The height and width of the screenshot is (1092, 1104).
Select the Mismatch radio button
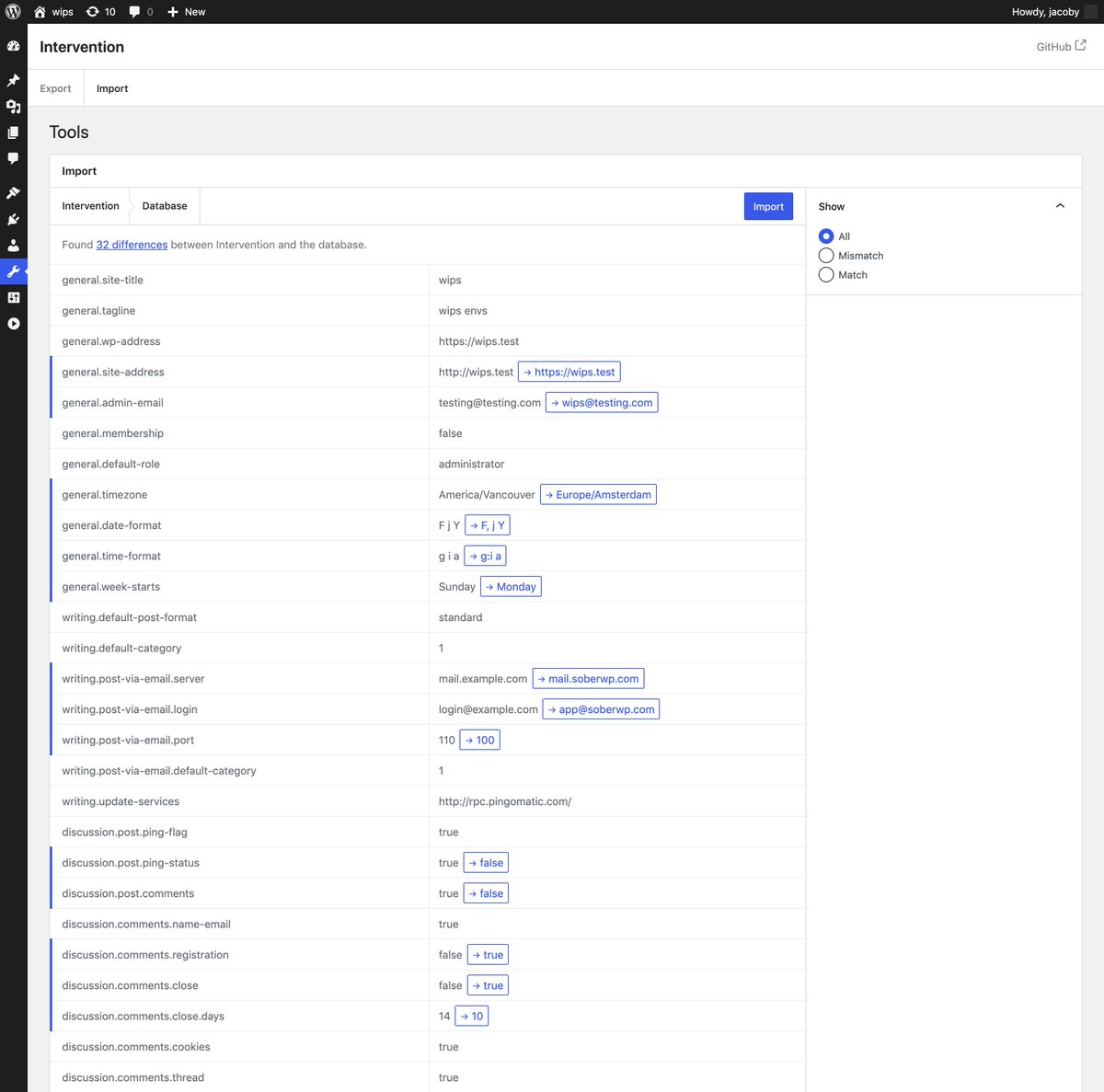pos(826,256)
